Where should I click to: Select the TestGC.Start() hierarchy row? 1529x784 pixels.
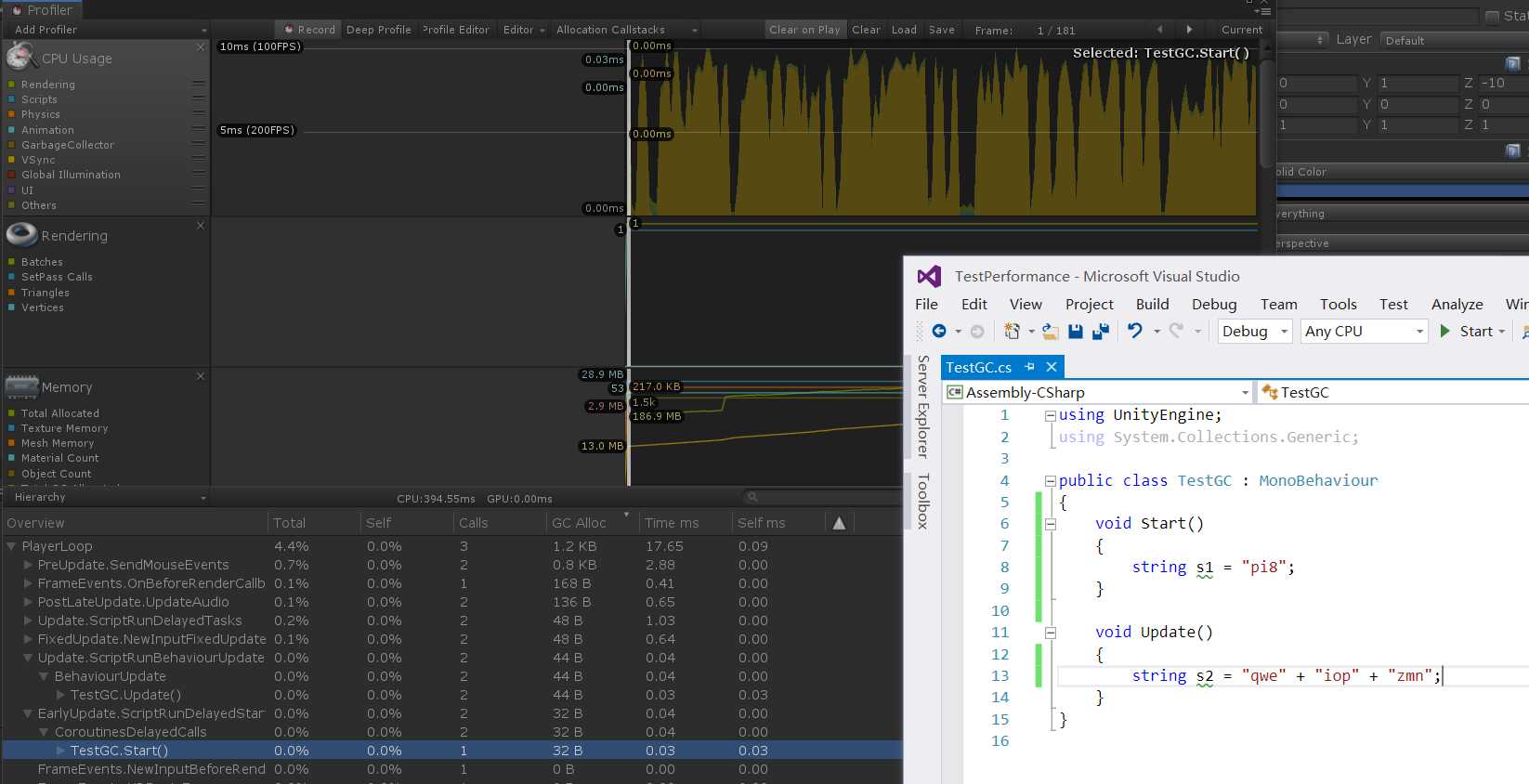[452, 751]
